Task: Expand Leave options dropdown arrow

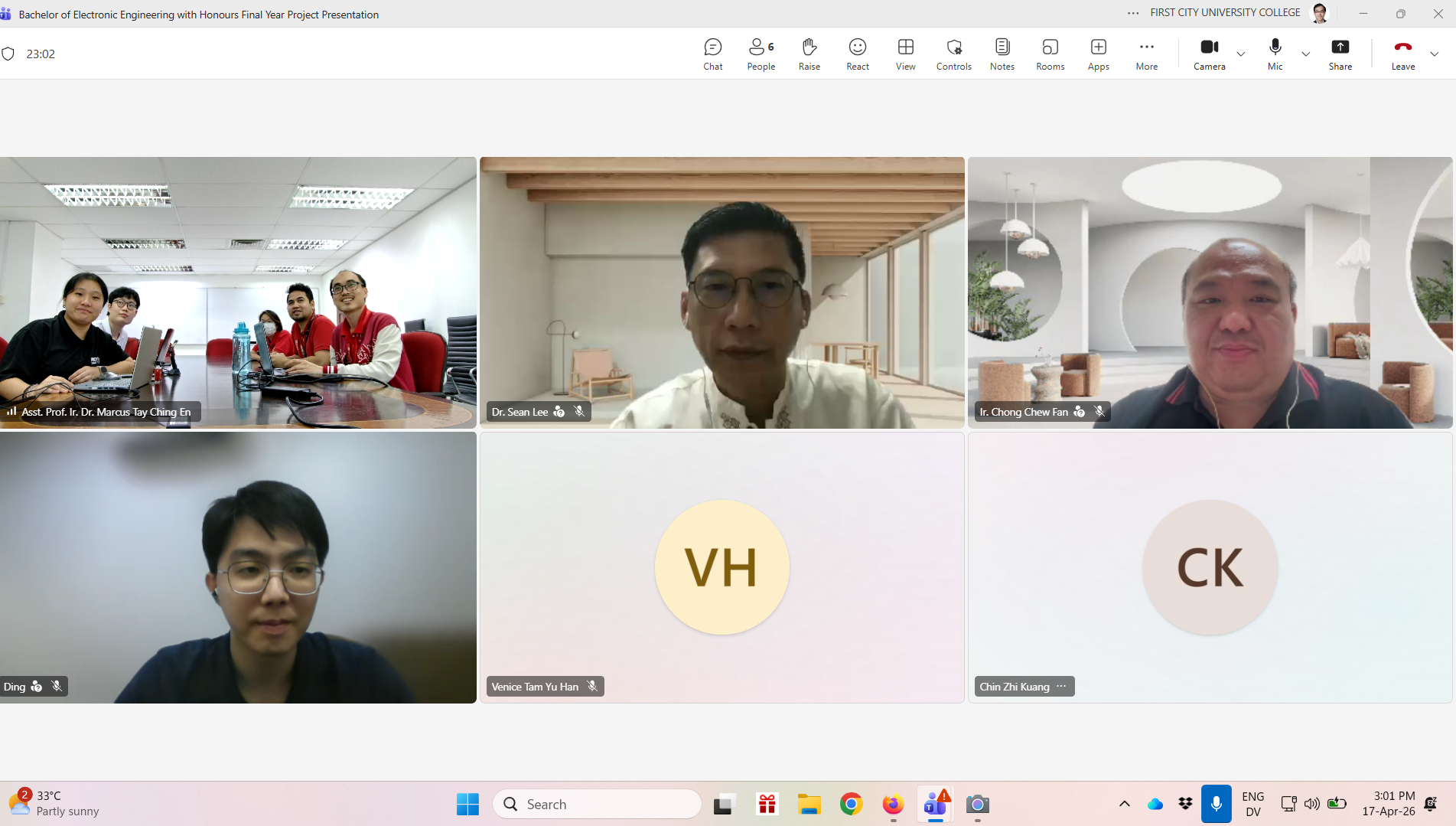Action: 1435,54
